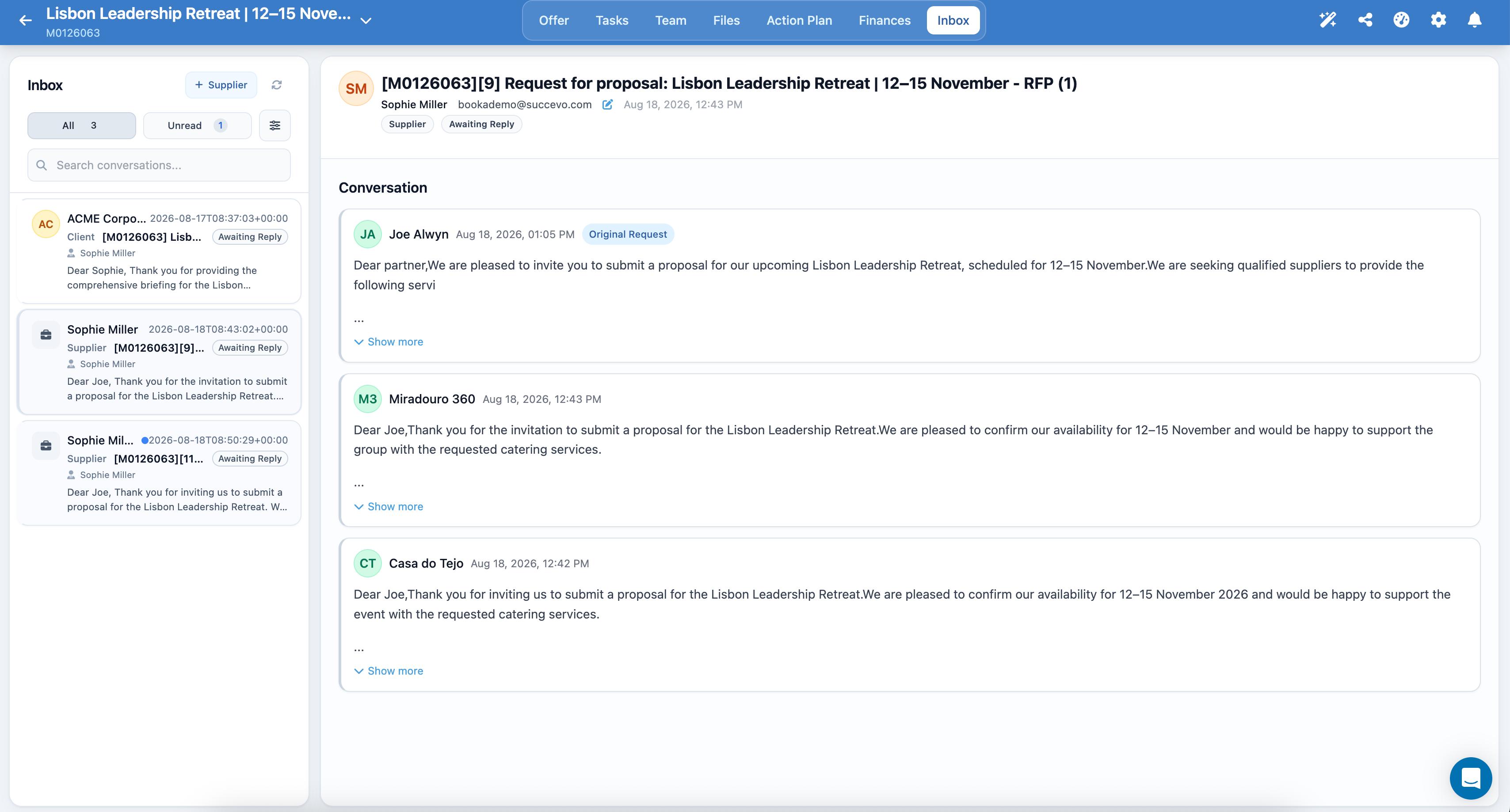Open the notifications bell

point(1474,20)
